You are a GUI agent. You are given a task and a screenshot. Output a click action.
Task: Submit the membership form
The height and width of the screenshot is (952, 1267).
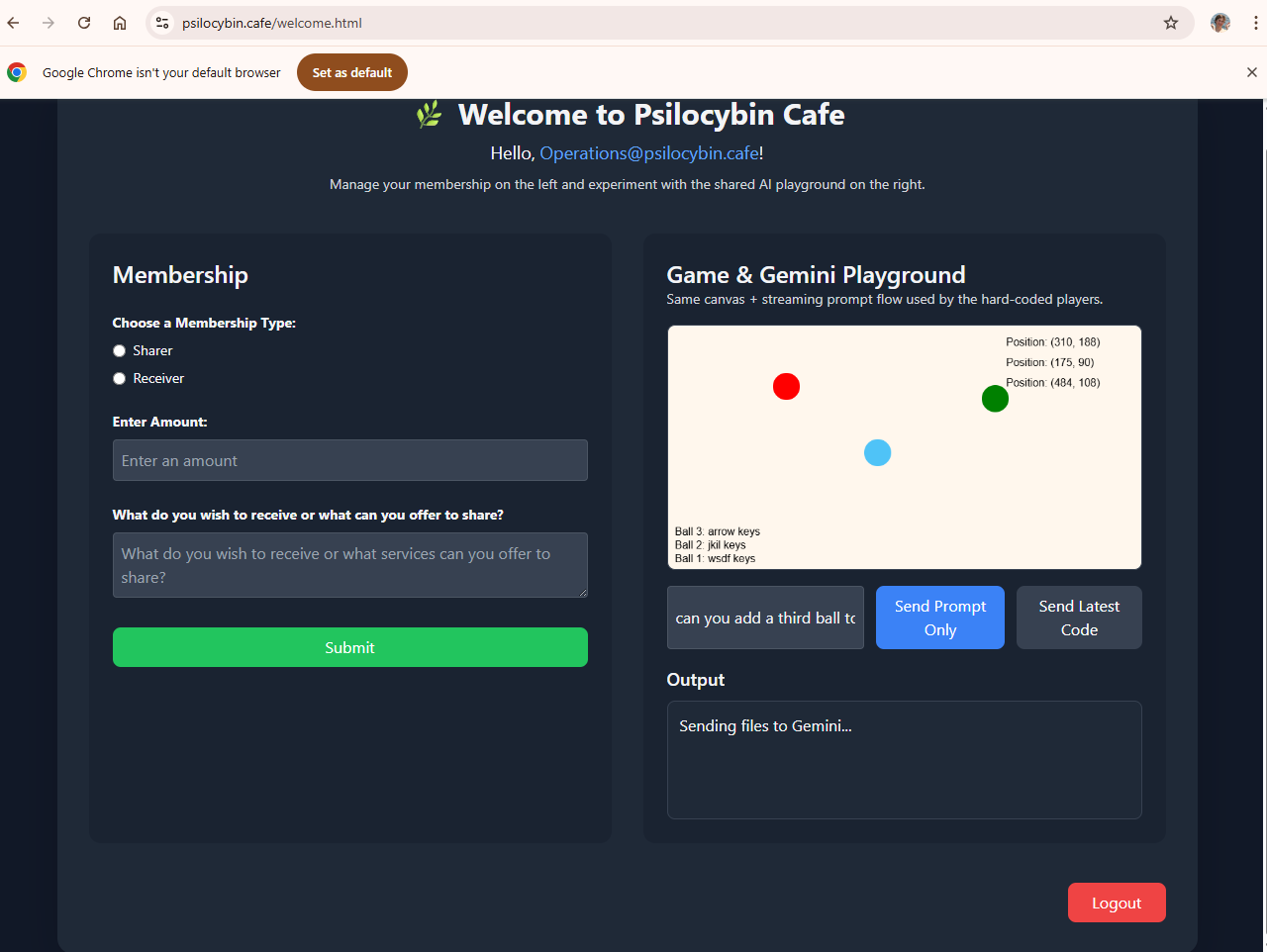349,647
